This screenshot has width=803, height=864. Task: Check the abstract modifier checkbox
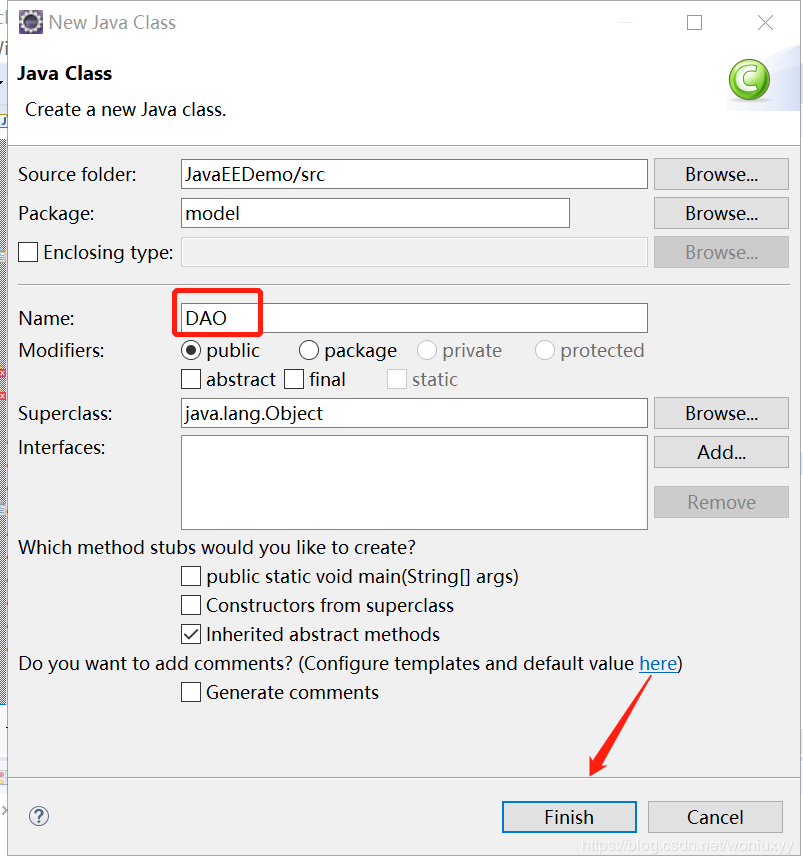tap(191, 380)
